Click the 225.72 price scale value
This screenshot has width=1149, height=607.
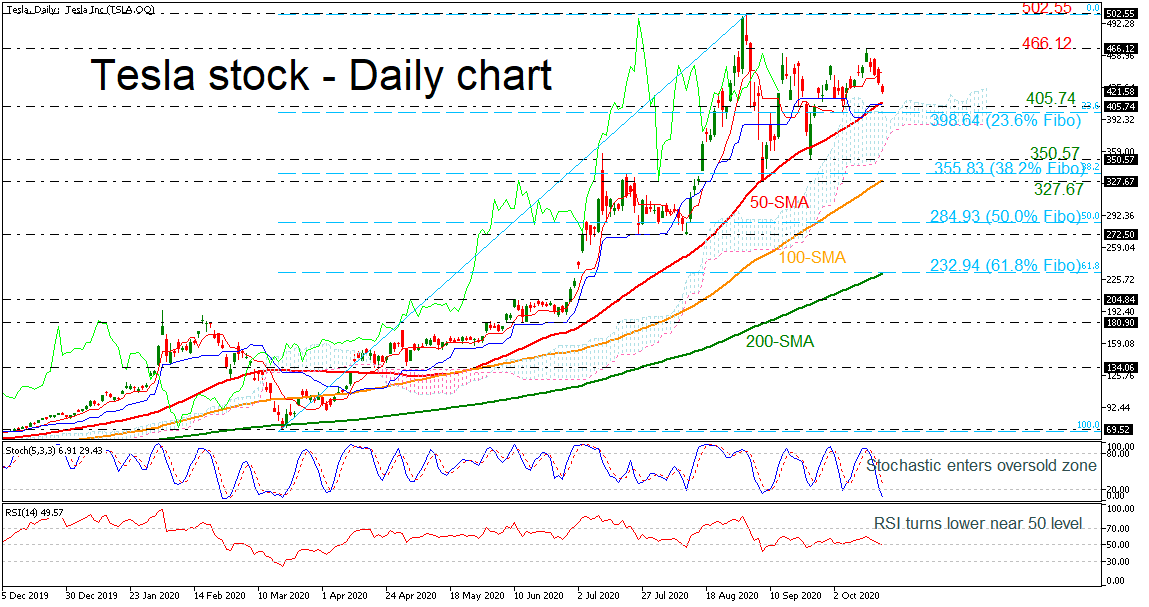click(1120, 279)
